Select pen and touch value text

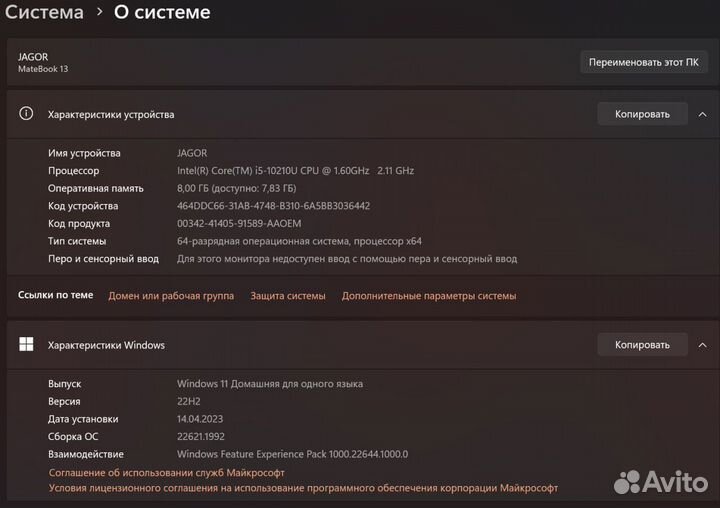(347, 259)
